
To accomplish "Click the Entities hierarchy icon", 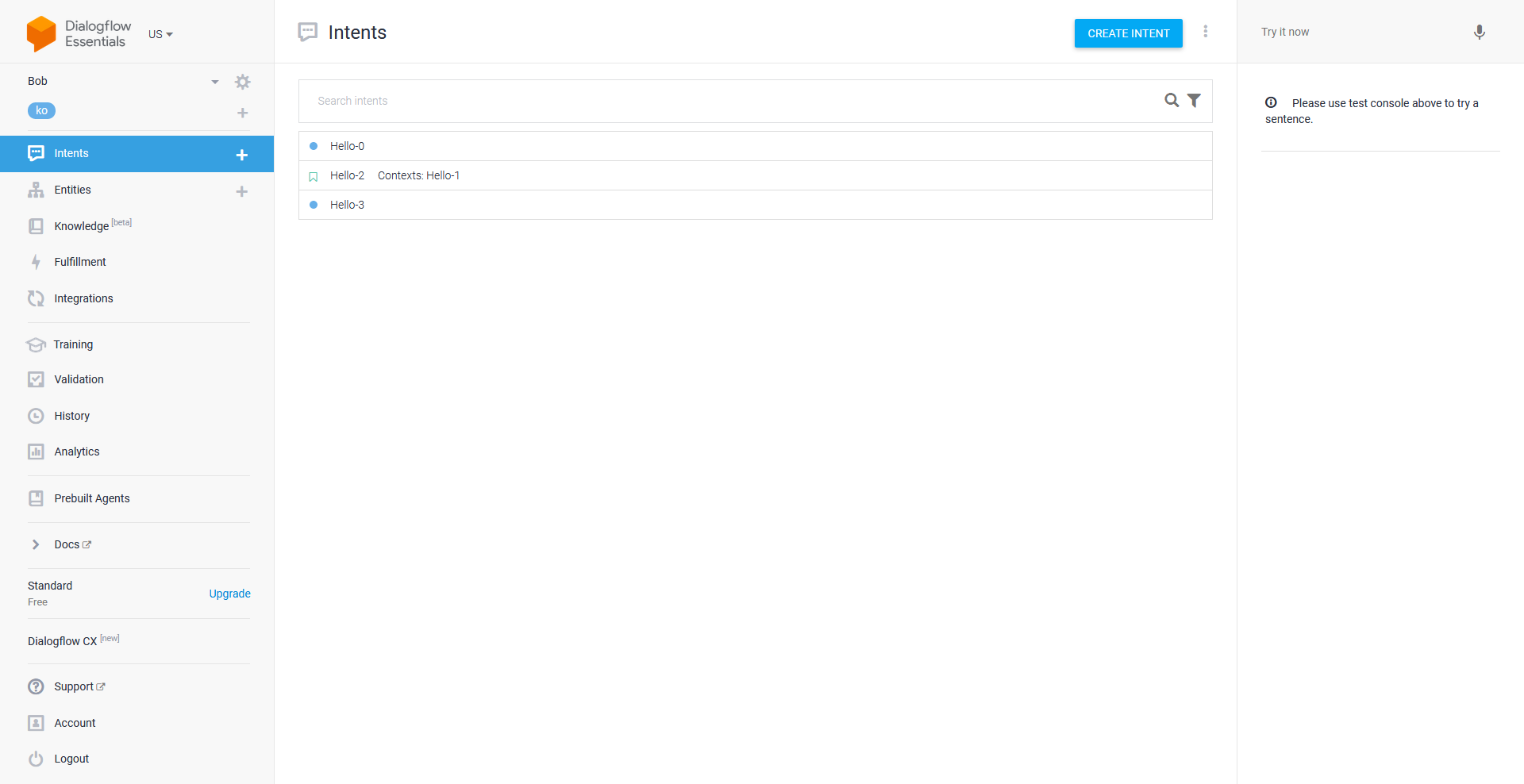I will click(36, 190).
